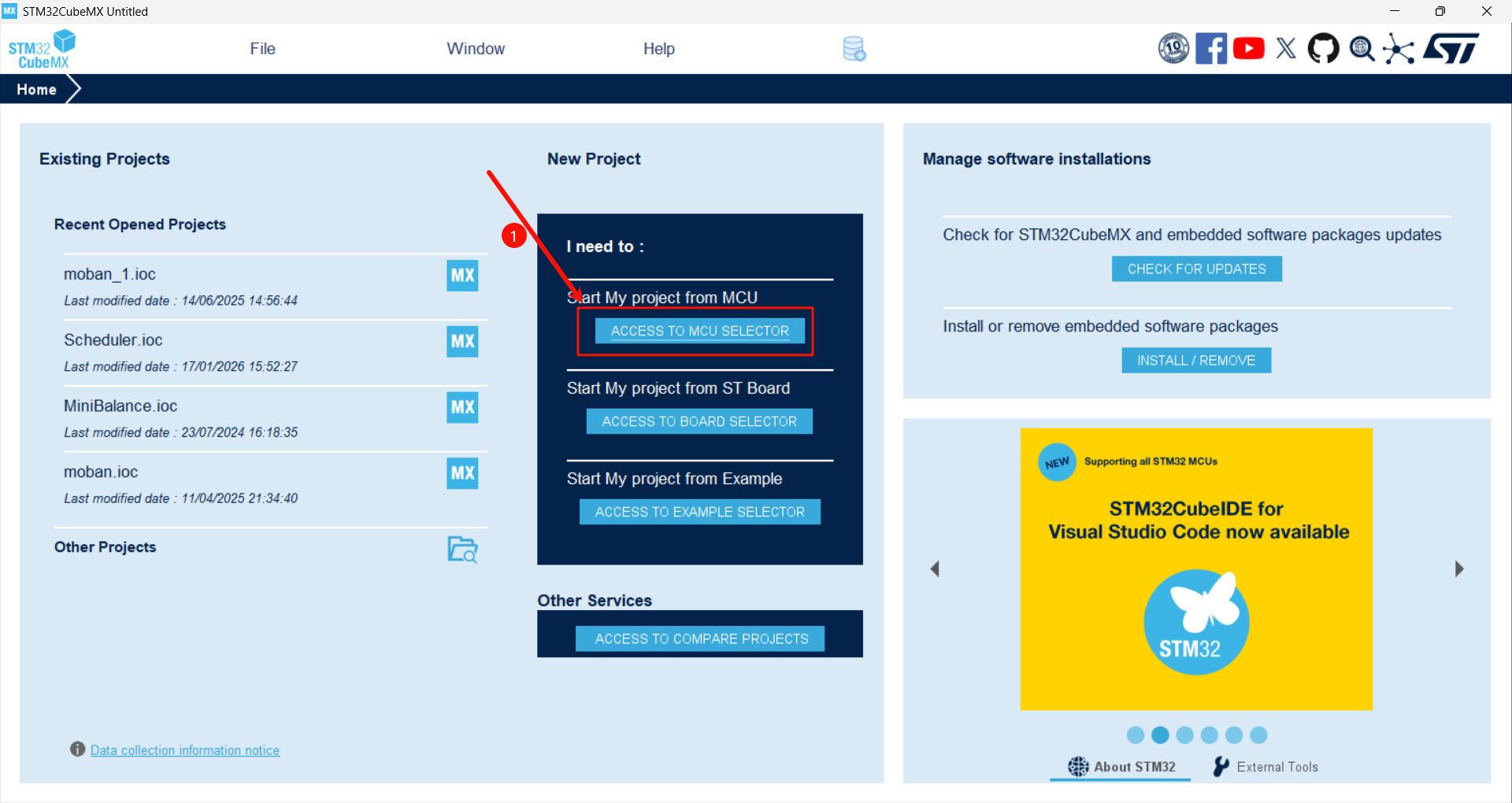
Task: Click the ST anniversary badge icon
Action: [1173, 48]
